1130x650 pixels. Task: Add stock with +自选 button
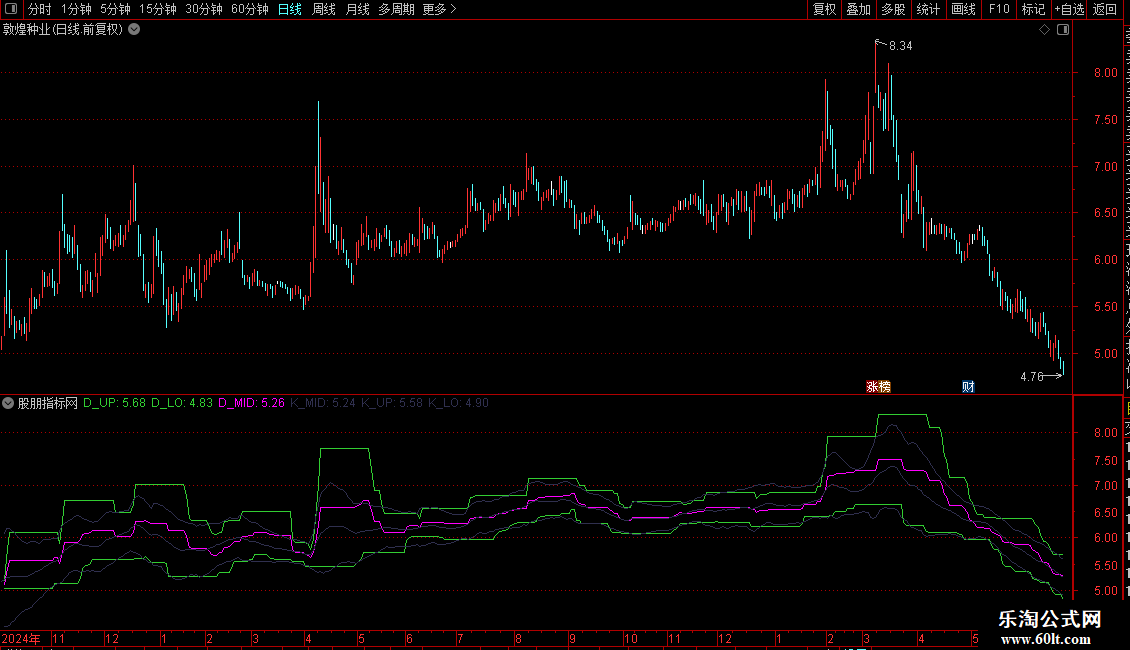pos(1069,9)
